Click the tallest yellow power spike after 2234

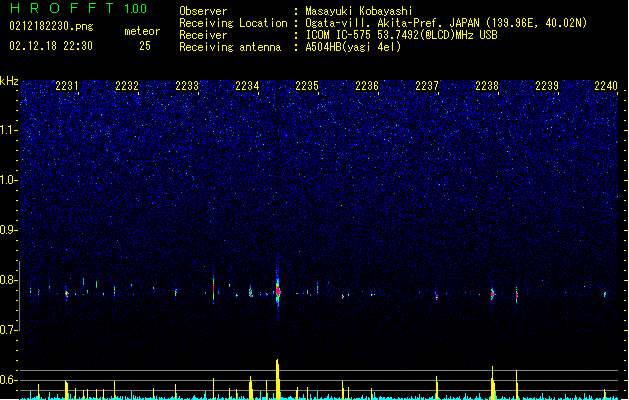coord(278,379)
